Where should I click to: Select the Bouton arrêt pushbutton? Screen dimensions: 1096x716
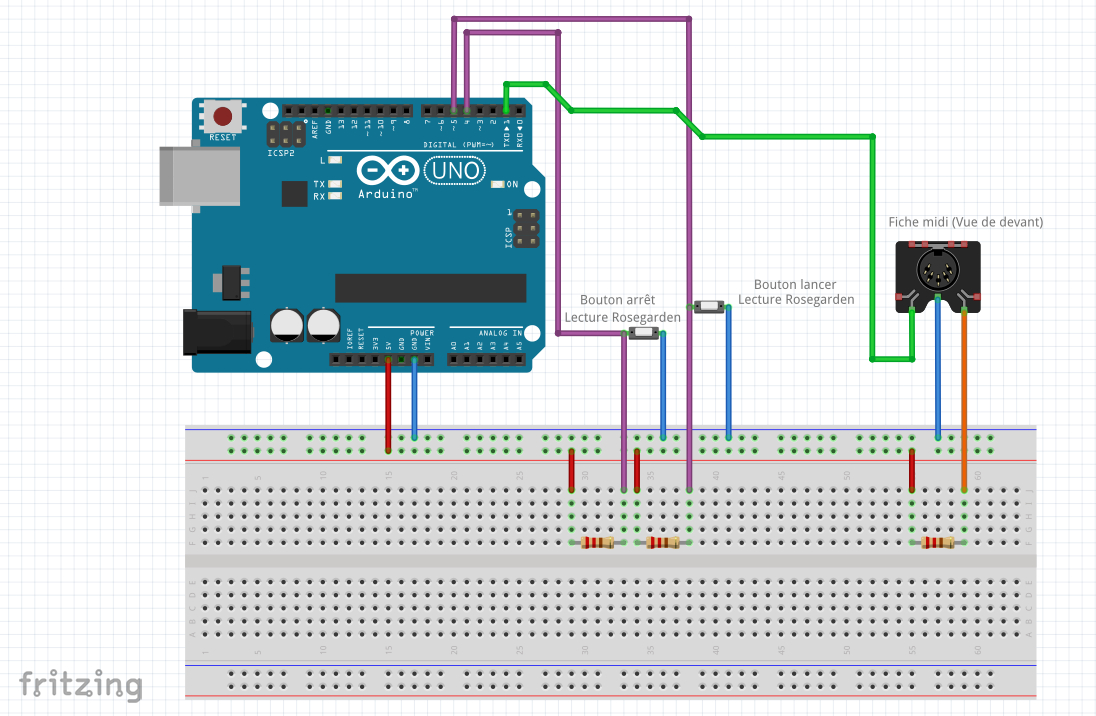point(644,334)
